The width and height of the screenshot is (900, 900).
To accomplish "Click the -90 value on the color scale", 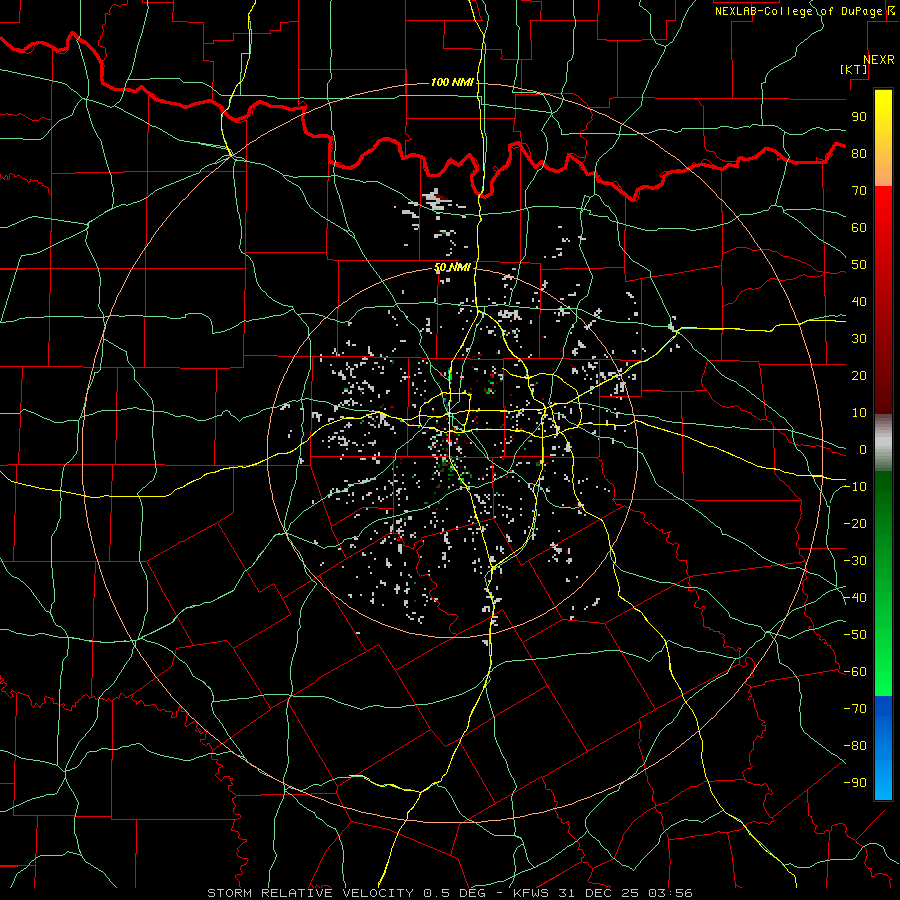I will 855,783.
